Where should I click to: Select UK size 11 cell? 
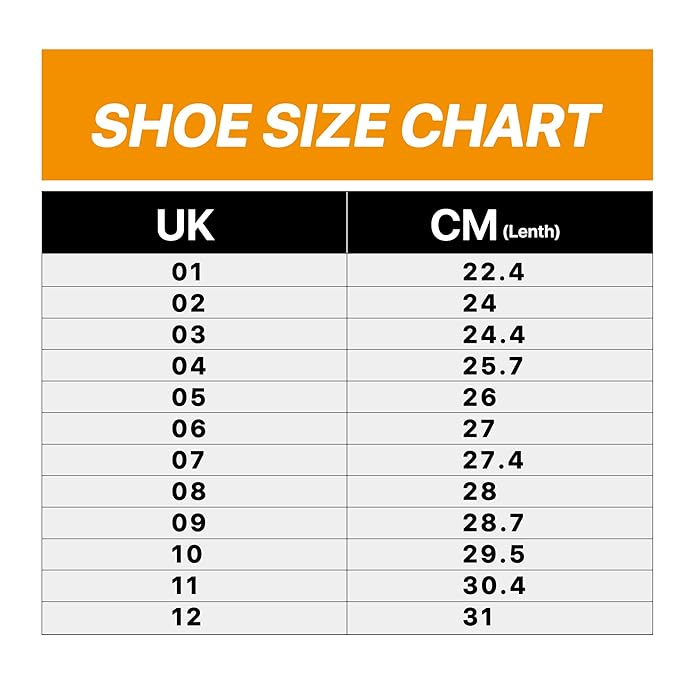click(x=186, y=586)
